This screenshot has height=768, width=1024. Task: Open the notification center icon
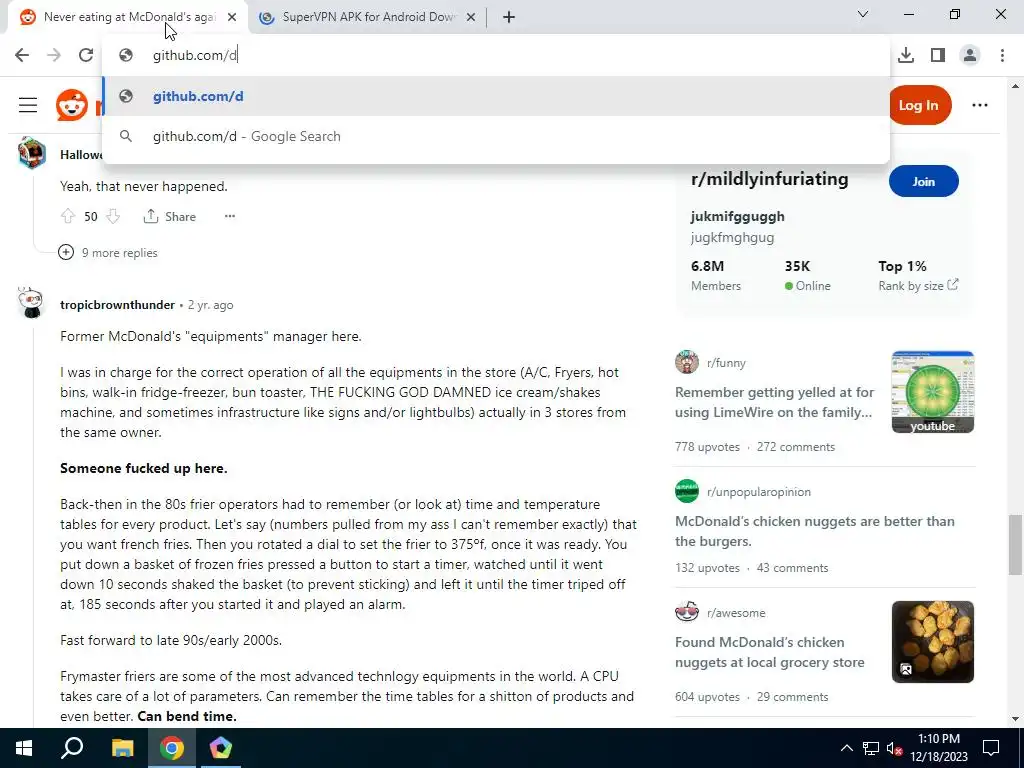point(991,748)
